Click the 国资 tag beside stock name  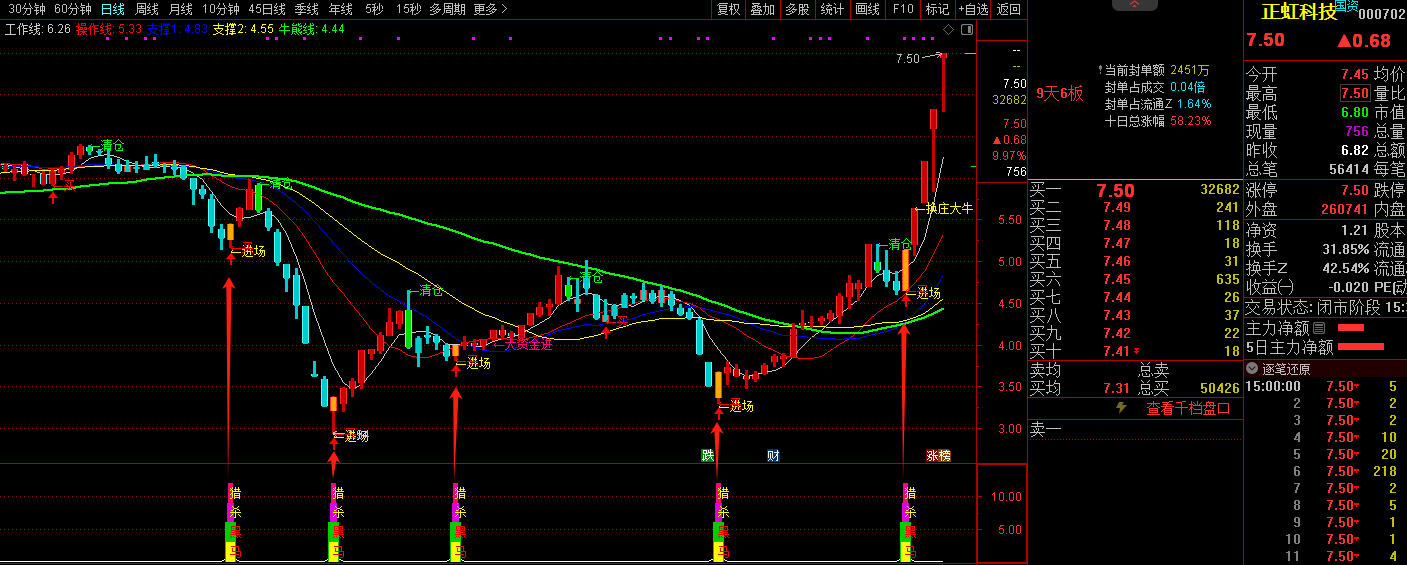tap(1345, 6)
